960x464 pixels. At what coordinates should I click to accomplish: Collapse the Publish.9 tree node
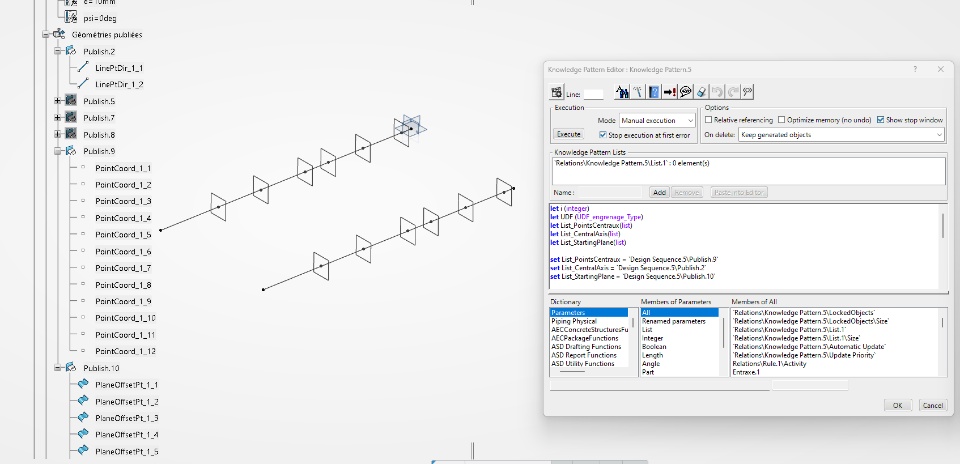[58, 151]
